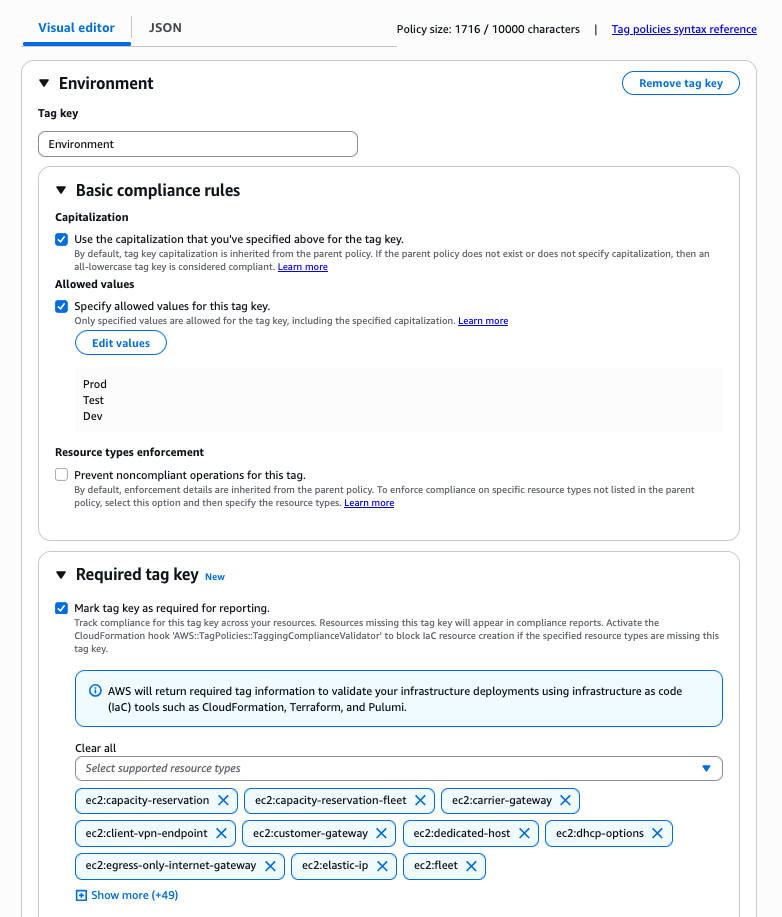Switch to the JSON tab
Screen dimensions: 782x917
pyautogui.click(x=164, y=27)
